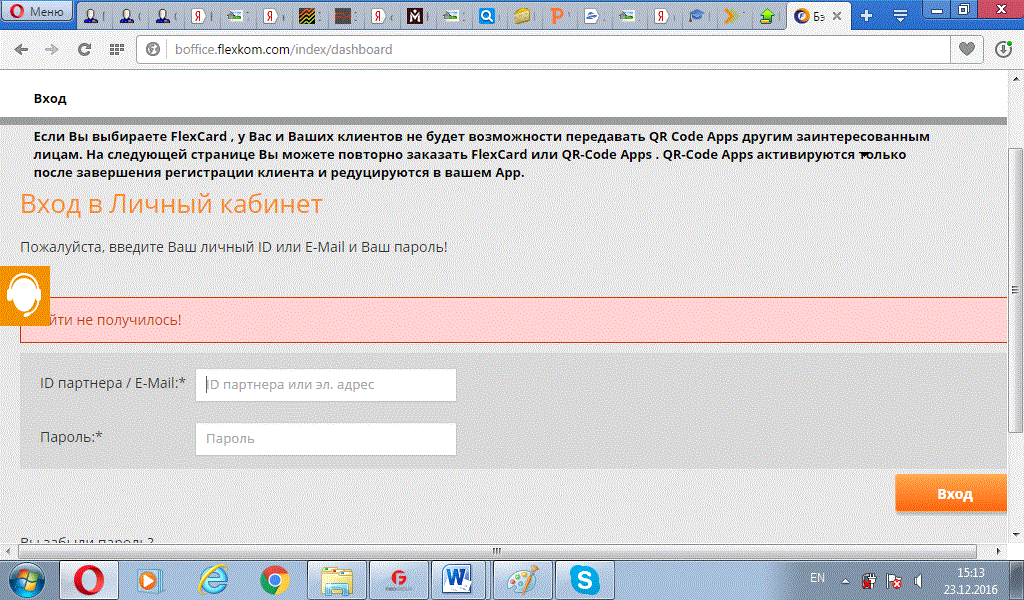This screenshot has width=1024, height=600.
Task: Switch to the yellow cheese icon tab
Action: [522, 16]
